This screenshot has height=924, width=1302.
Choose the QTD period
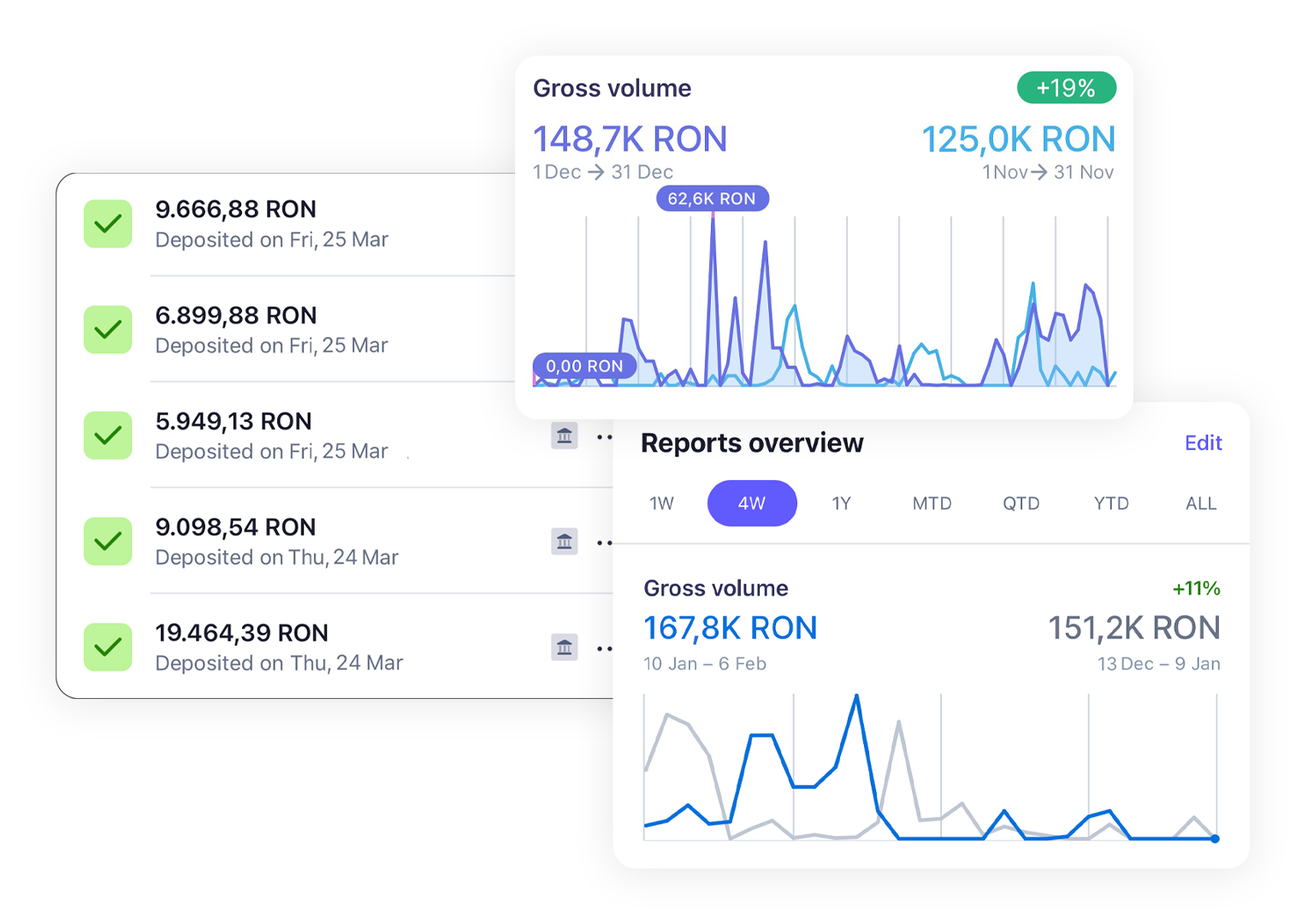tap(1021, 504)
